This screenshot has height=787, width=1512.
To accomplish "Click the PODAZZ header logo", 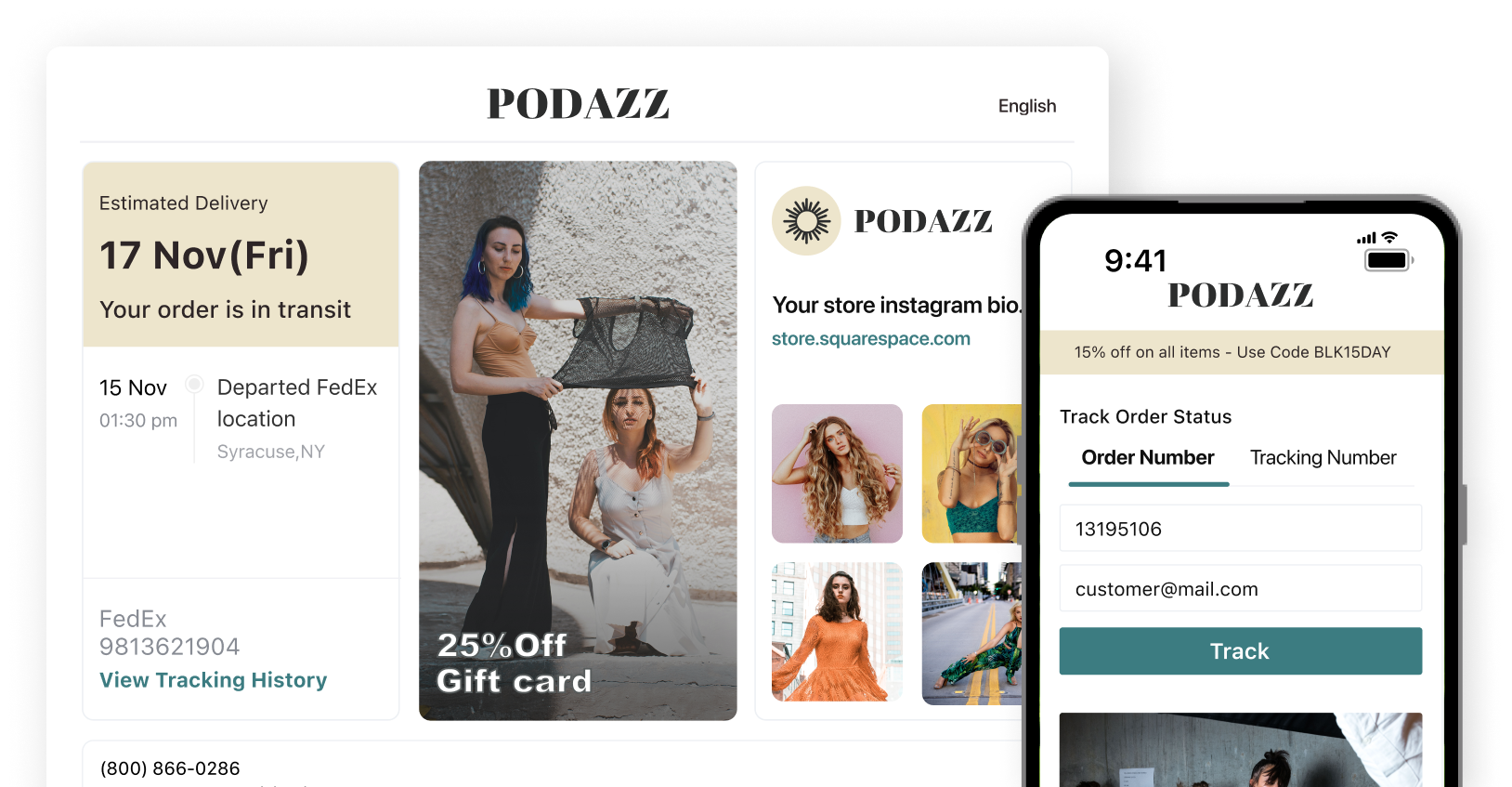I will coord(578,104).
